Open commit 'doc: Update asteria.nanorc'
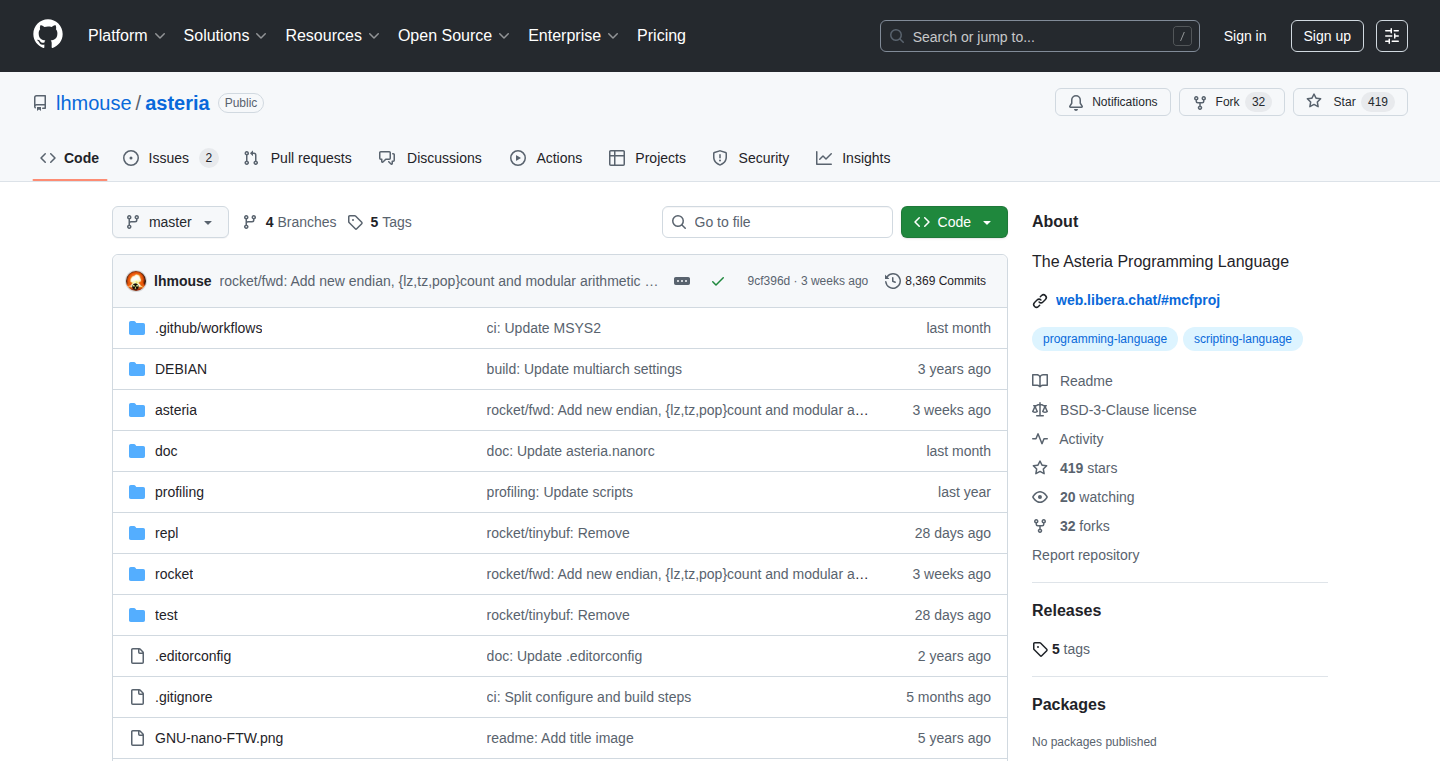Screen dimensions: 1440x761 click(x=571, y=451)
